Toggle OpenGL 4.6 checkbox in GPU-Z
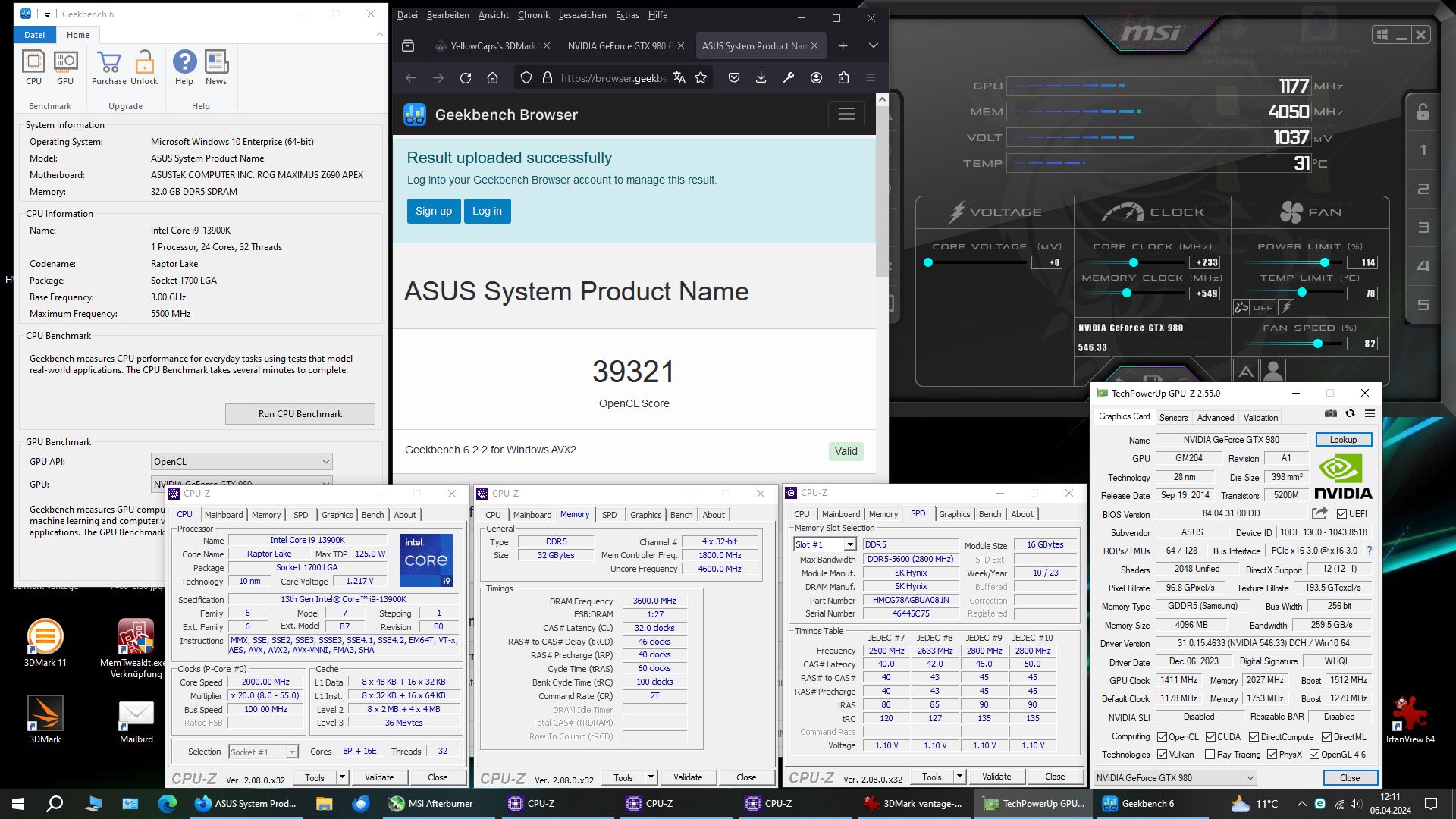Viewport: 1456px width, 819px height. (x=1315, y=755)
